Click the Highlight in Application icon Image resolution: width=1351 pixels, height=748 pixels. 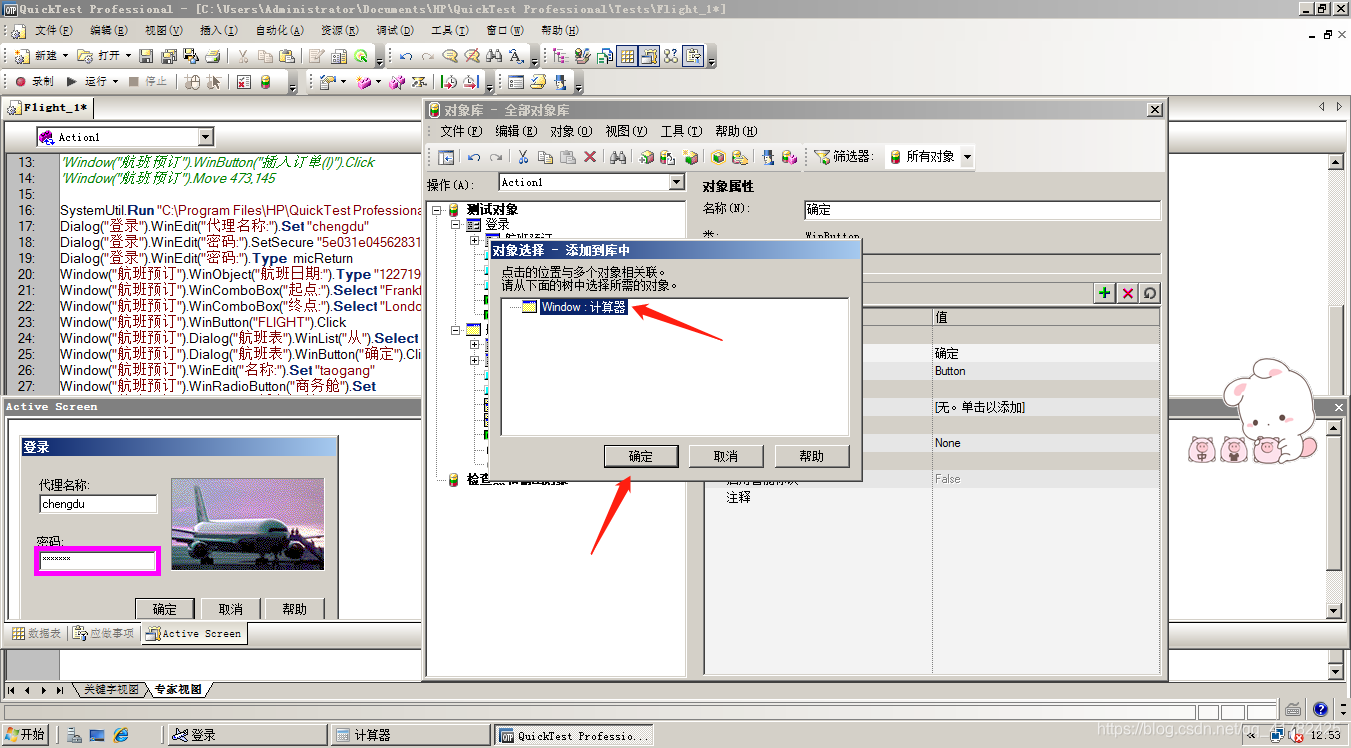pos(718,157)
